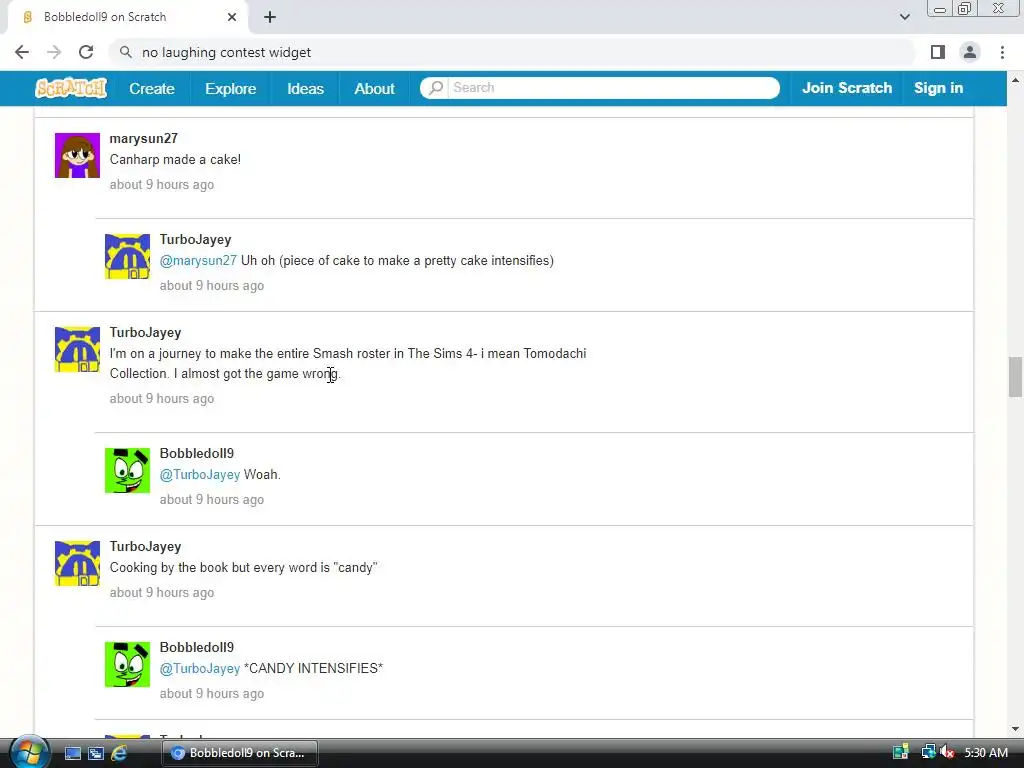Open the Chrome three-dot menu
This screenshot has height=768, width=1024.
pyautogui.click(x=1002, y=52)
